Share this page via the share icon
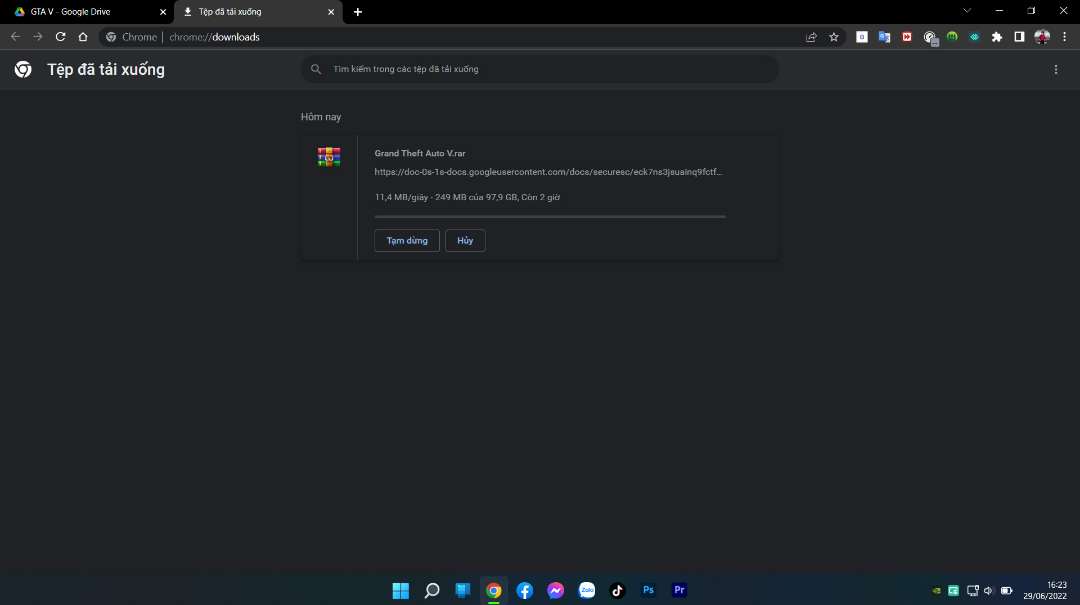 [x=811, y=37]
